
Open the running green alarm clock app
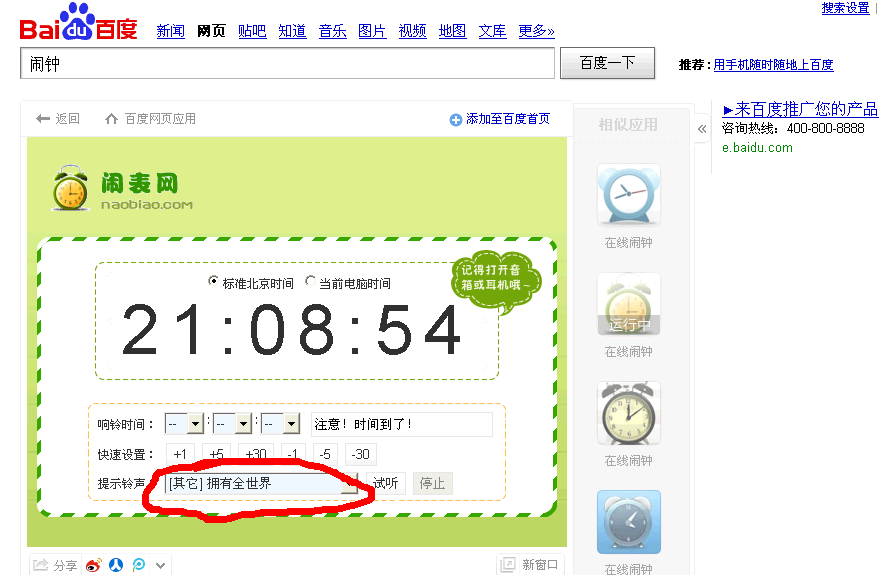628,304
